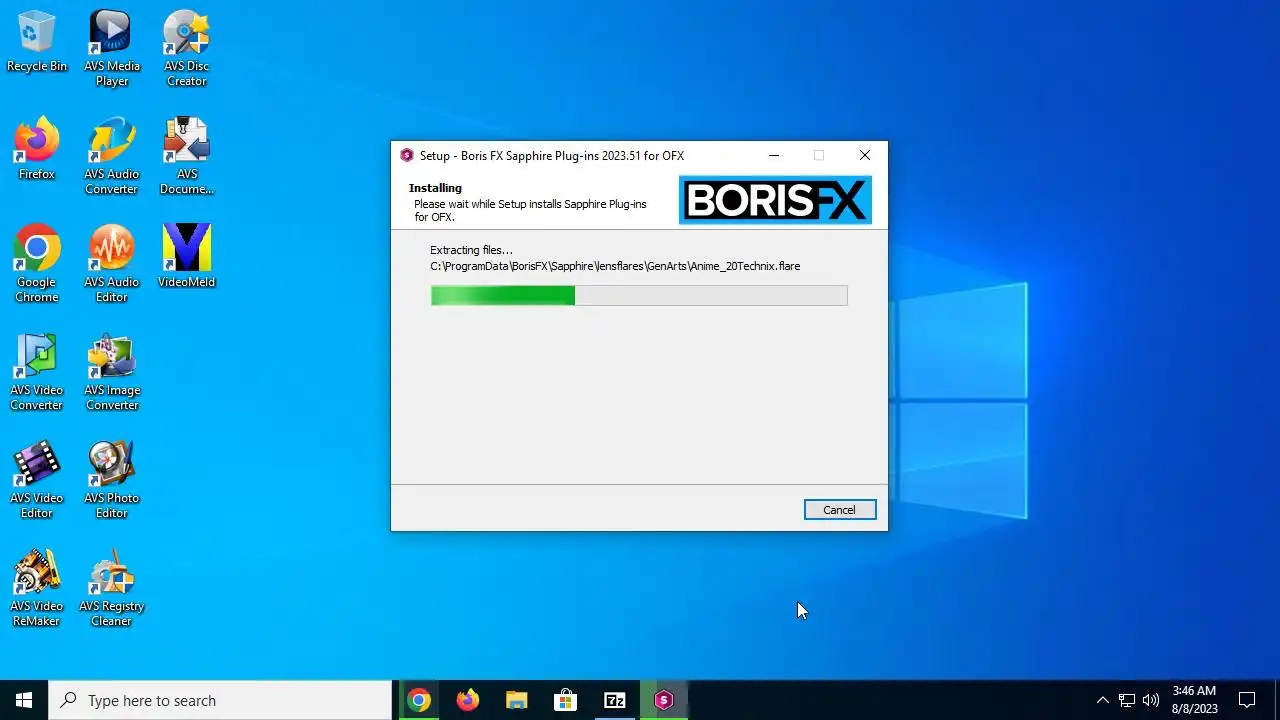This screenshot has height=720, width=1280.
Task: Click 'Please wait while Setup installs' text
Action: [x=530, y=210]
